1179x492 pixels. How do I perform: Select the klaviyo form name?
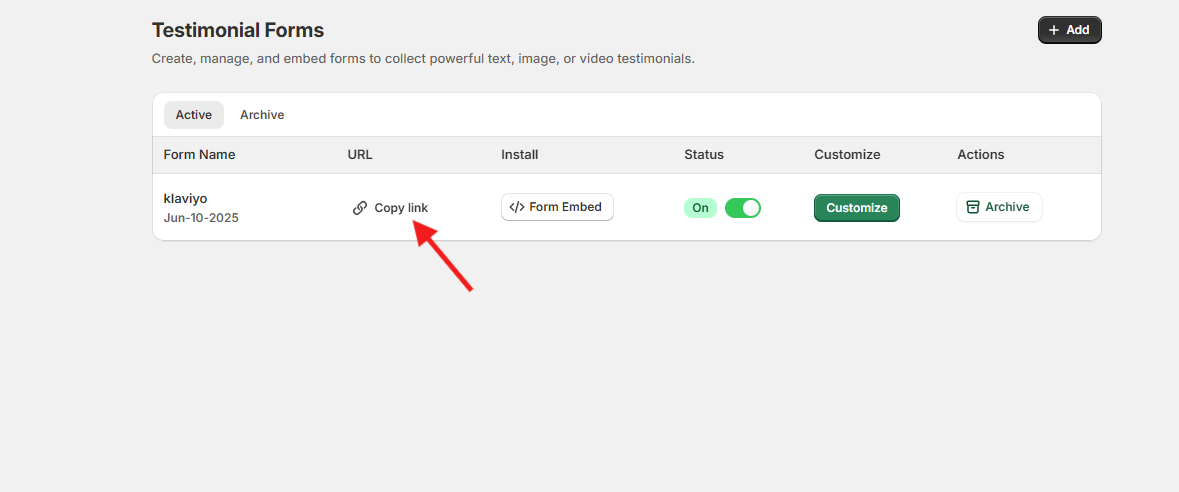(x=186, y=198)
